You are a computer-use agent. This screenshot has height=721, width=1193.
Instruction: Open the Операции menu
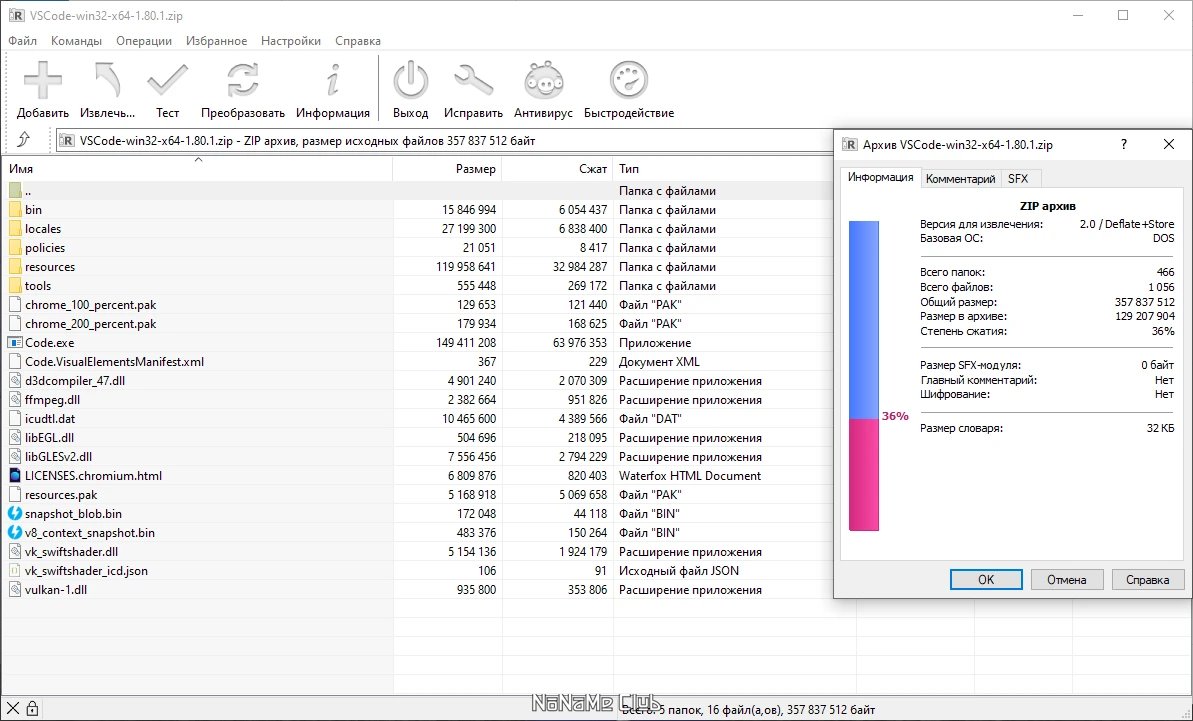pos(144,41)
